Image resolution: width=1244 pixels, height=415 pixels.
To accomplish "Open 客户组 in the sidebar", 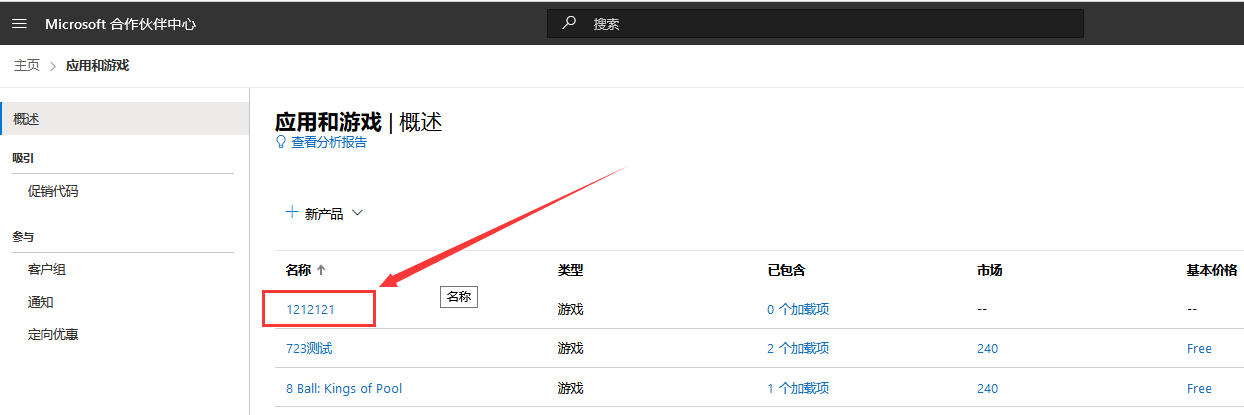I will point(47,269).
